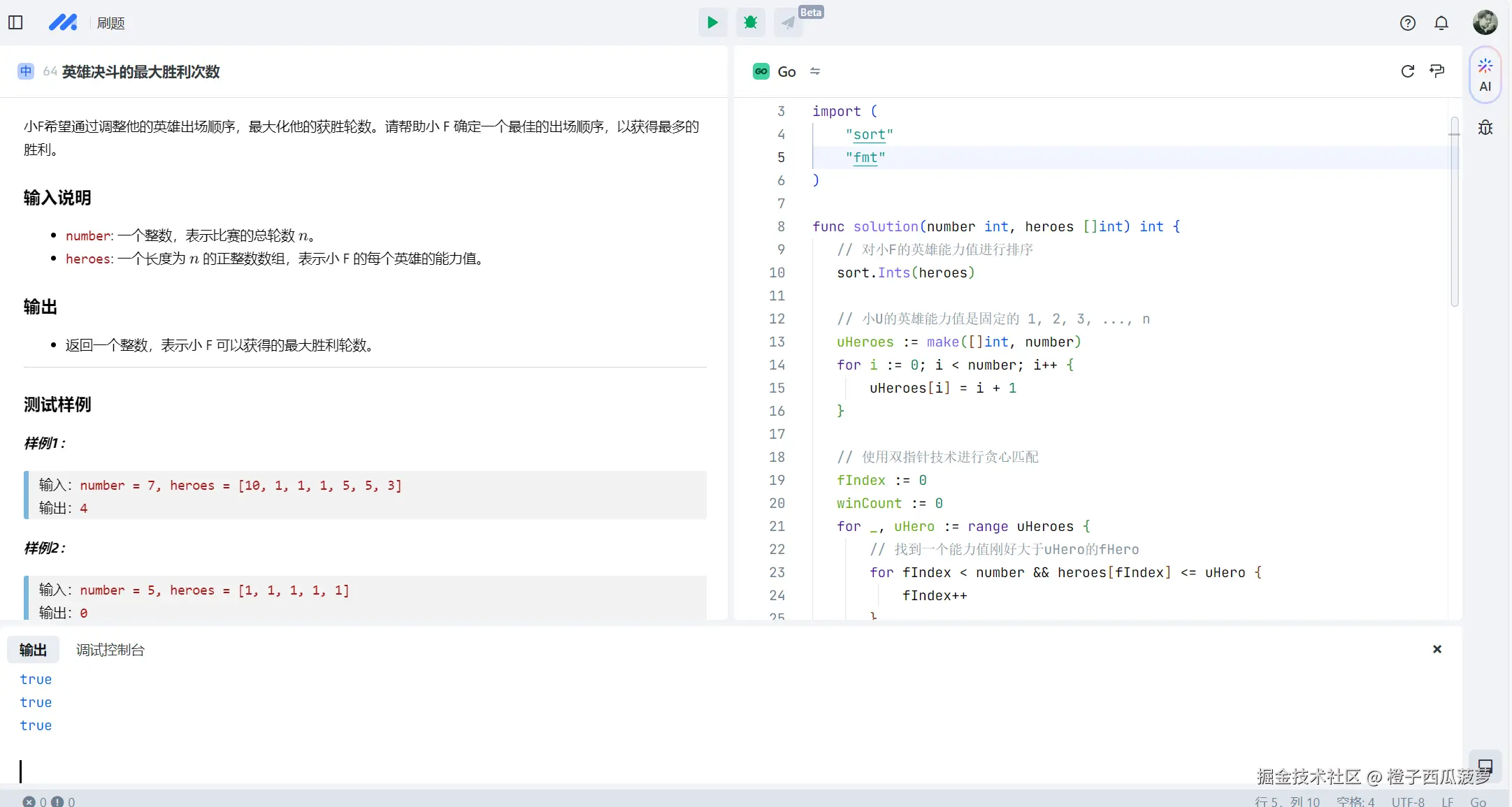Reset code with the refresh icon
Viewport: 1512px width, 807px height.
[1408, 71]
